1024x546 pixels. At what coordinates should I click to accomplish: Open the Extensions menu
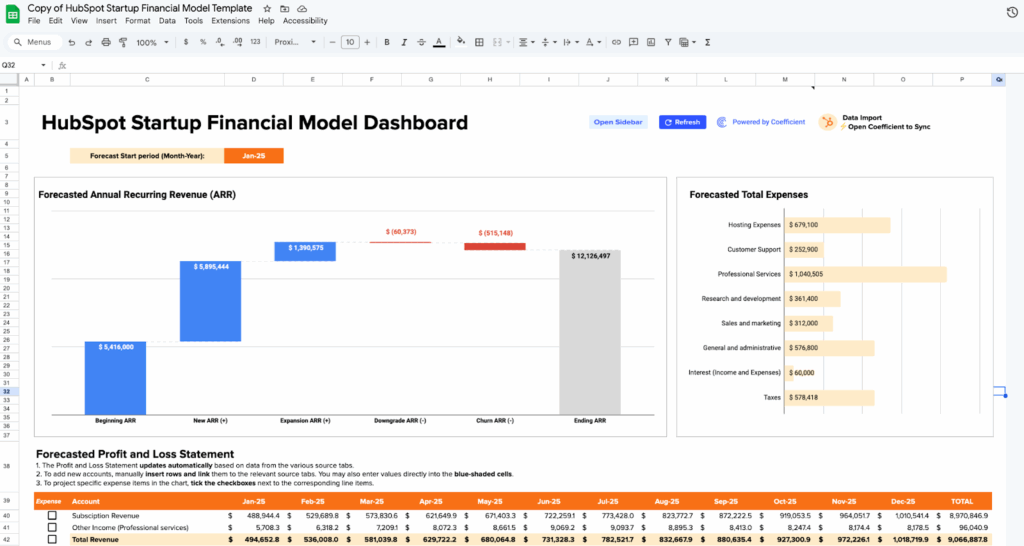tap(230, 20)
